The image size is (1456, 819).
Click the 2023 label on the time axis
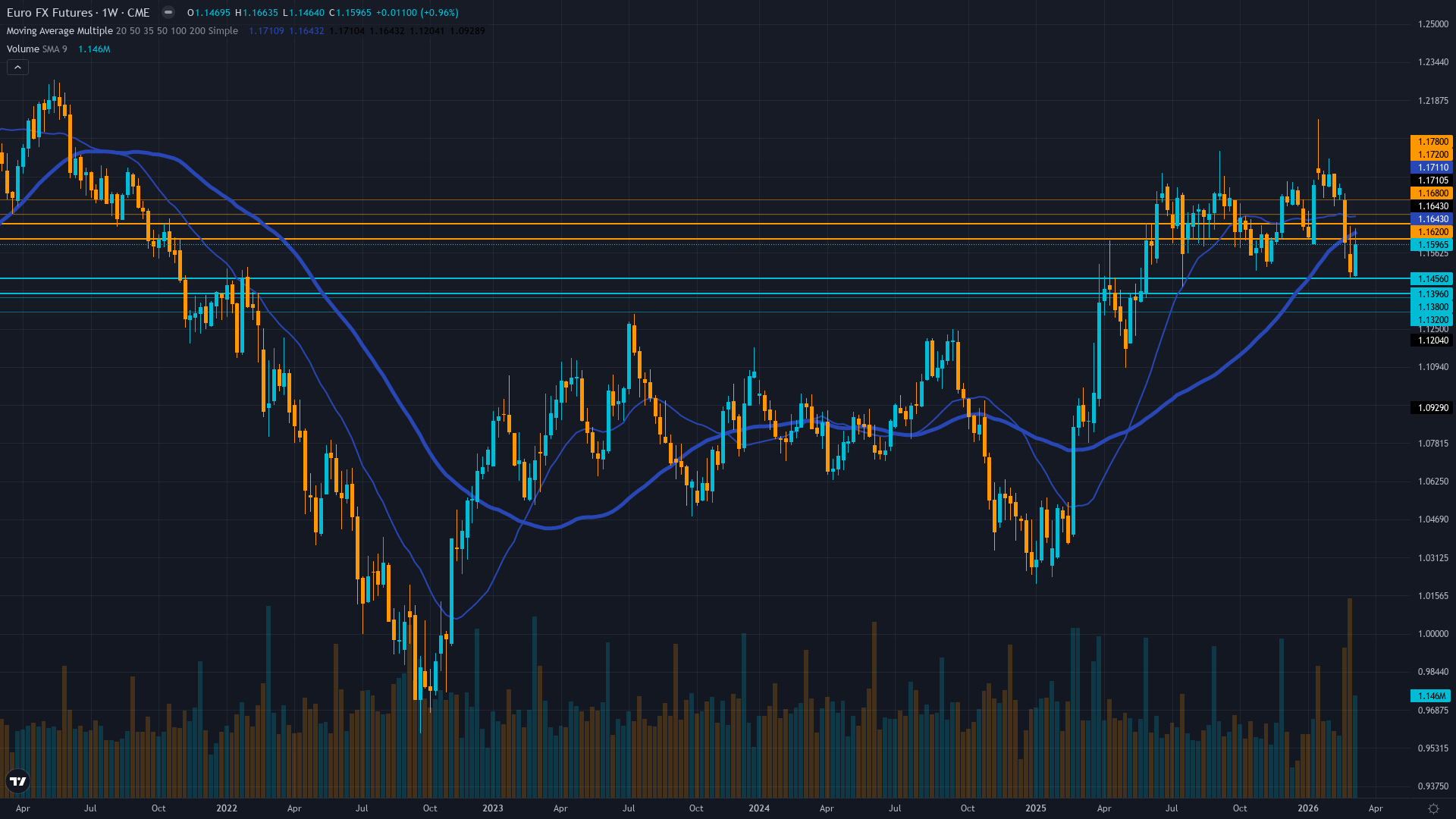(x=493, y=808)
